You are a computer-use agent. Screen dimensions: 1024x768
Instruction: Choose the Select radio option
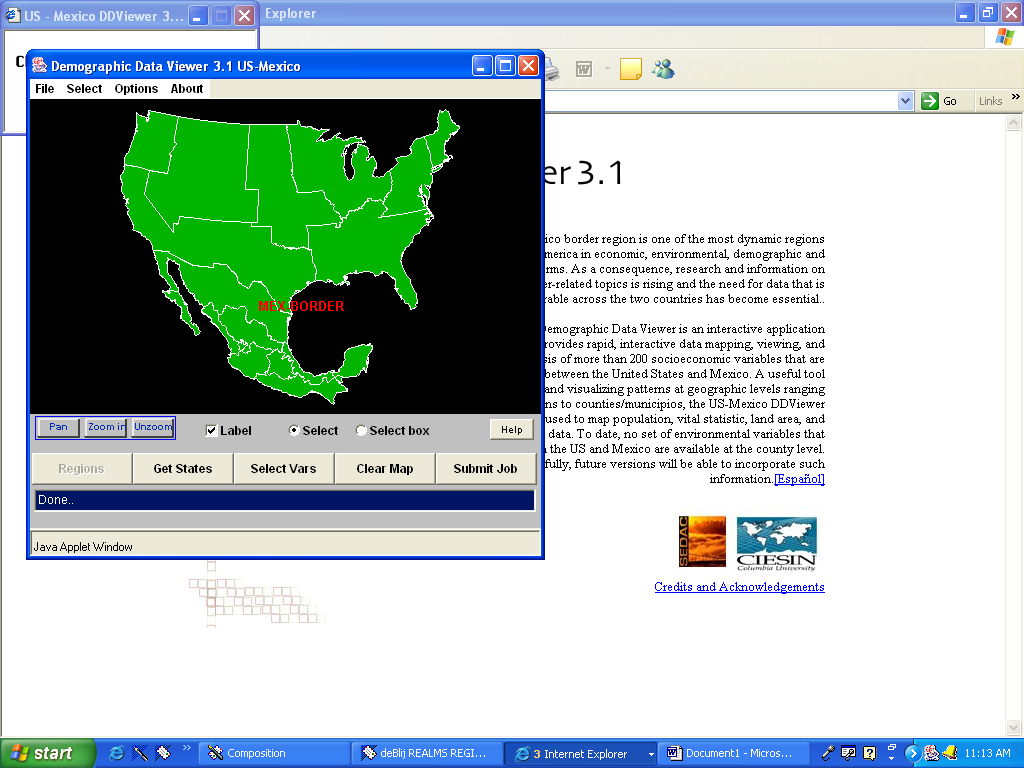295,430
